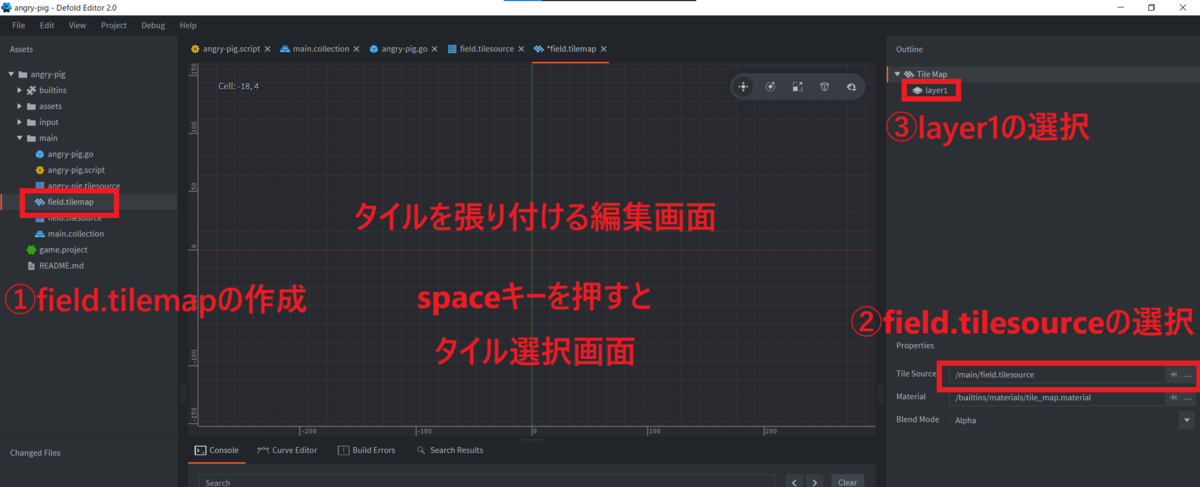
Task: Close the field.tilemap tab
Action: pos(603,49)
